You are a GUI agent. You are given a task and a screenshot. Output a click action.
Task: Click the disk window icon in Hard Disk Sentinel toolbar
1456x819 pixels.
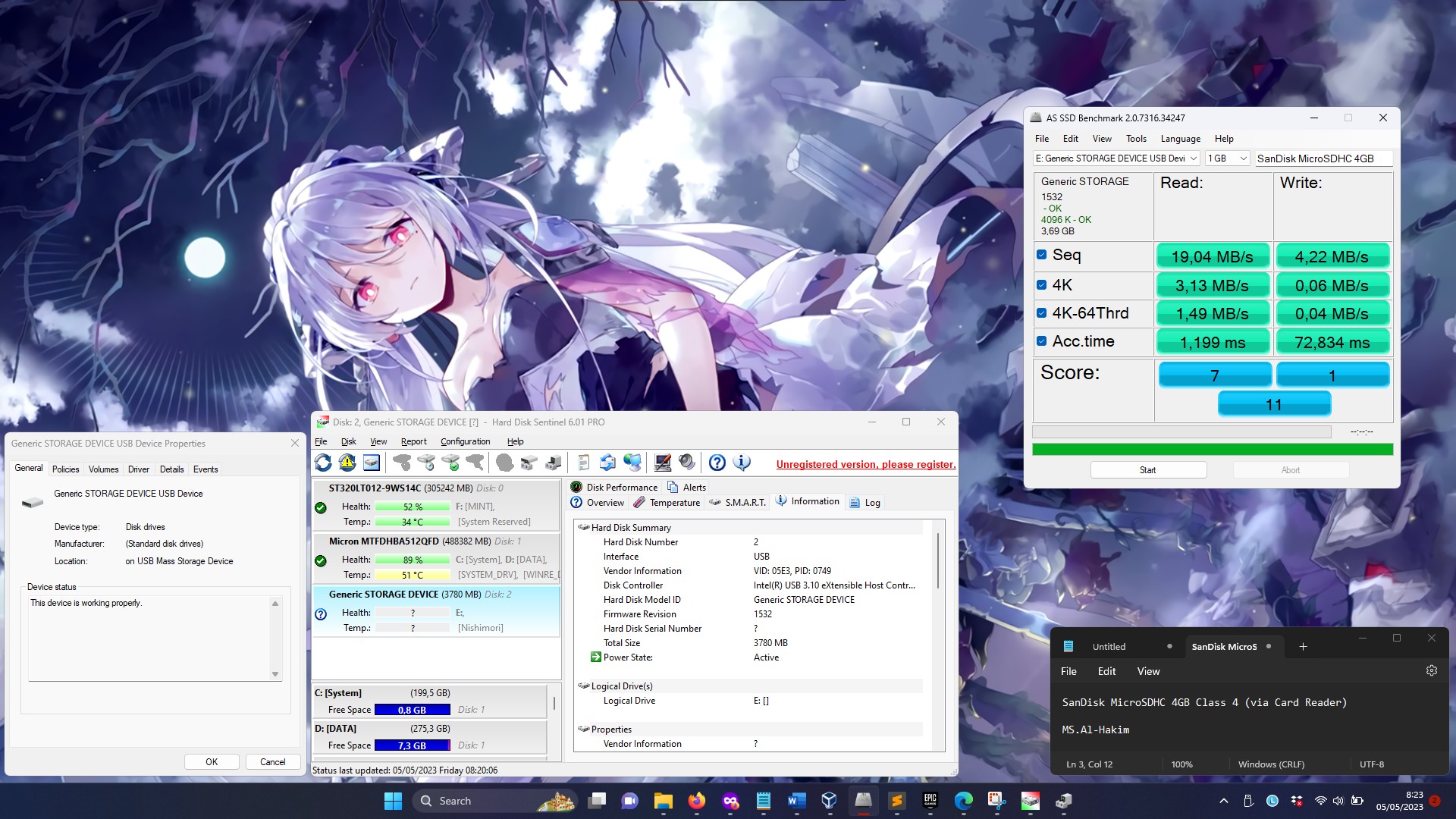[372, 462]
